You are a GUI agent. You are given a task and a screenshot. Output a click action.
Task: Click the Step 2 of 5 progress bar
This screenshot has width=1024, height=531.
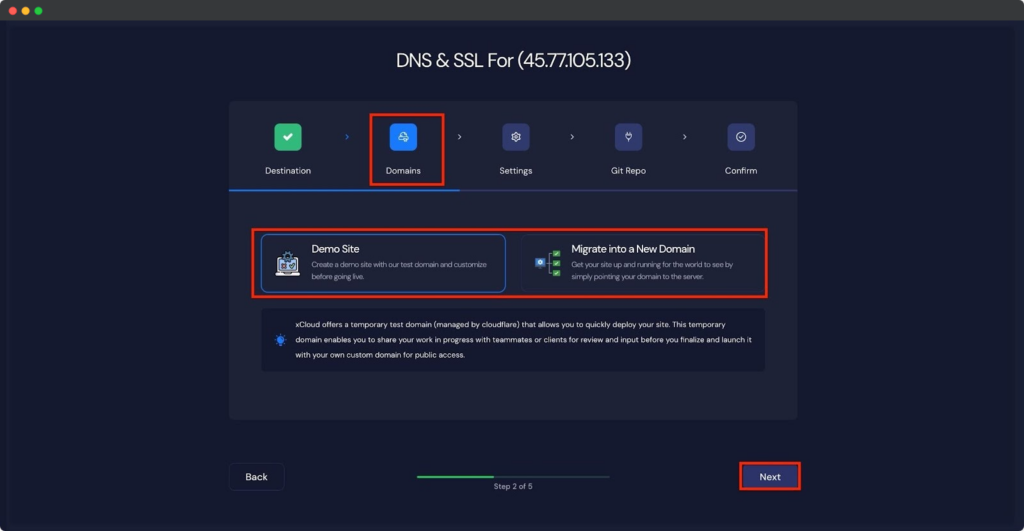click(513, 477)
